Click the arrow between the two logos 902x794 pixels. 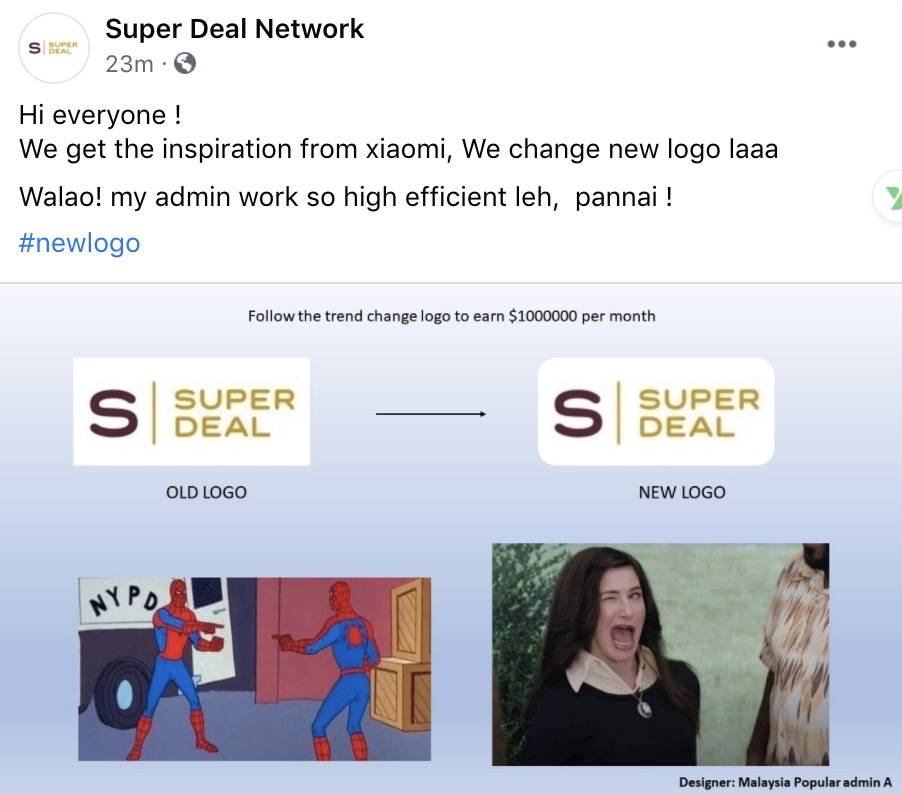point(431,413)
